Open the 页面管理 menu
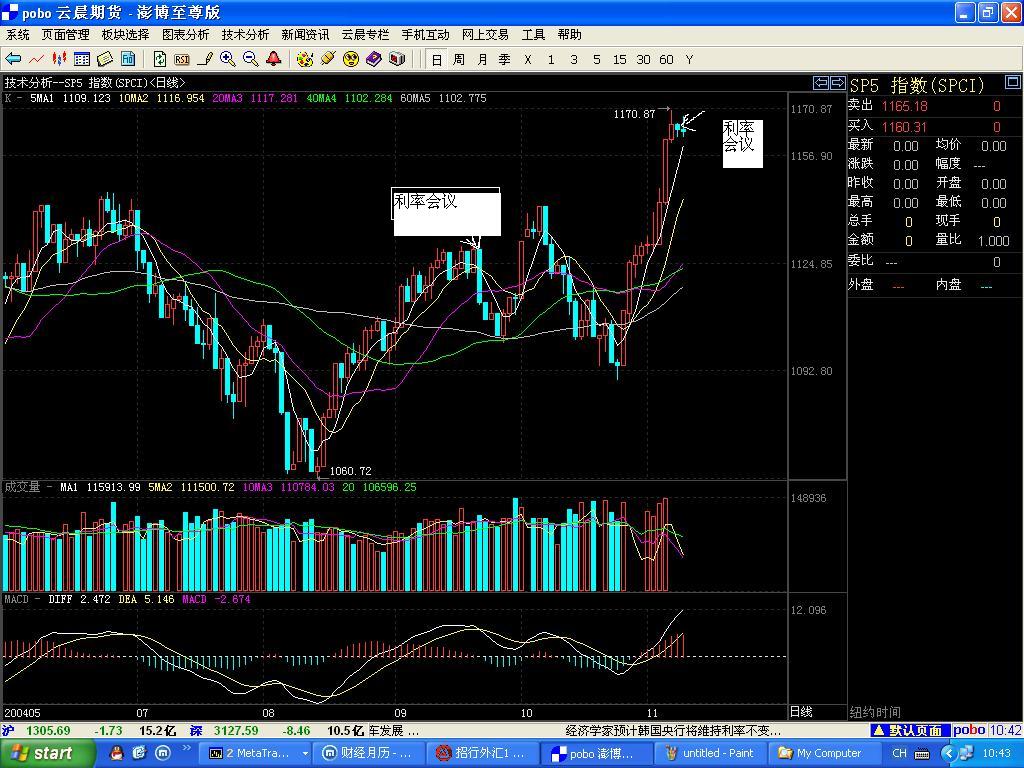The image size is (1024, 768). (x=65, y=35)
